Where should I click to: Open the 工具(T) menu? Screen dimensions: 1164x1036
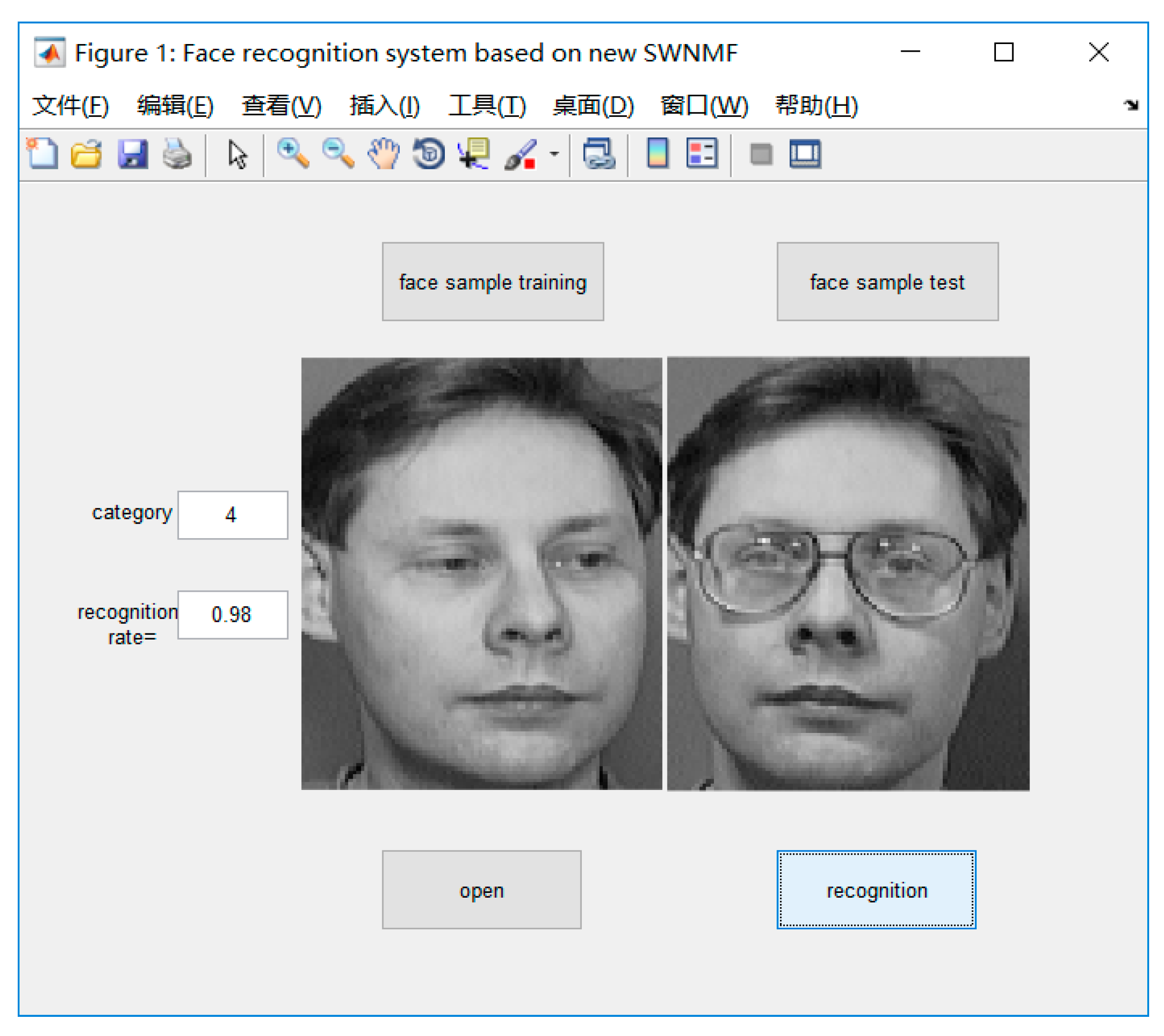[x=487, y=106]
